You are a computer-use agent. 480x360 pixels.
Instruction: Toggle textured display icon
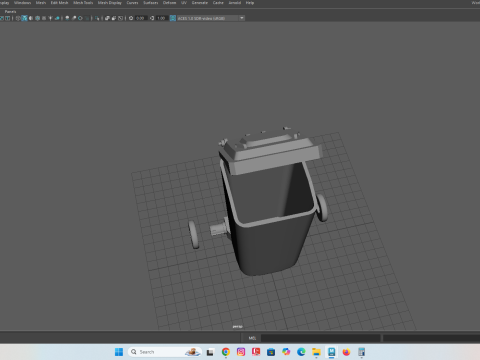[x=44, y=18]
